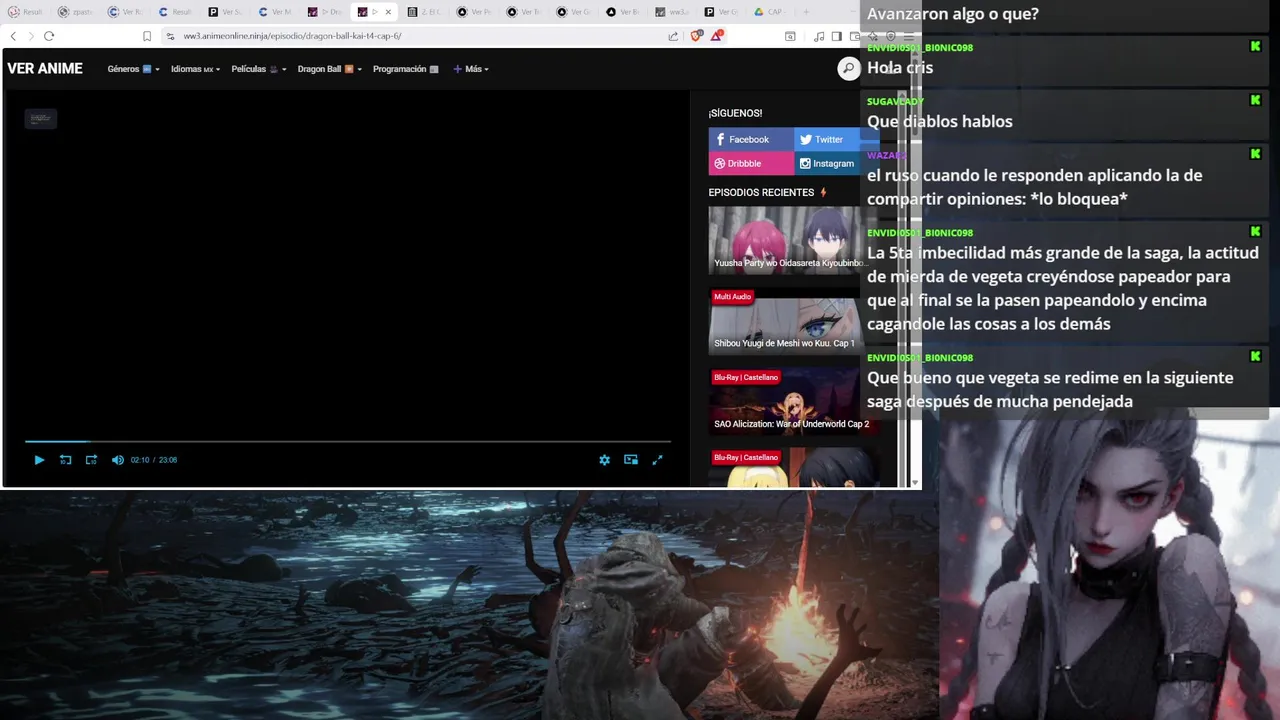This screenshot has width=1280, height=720.
Task: Mute the video player volume
Action: coord(117,460)
